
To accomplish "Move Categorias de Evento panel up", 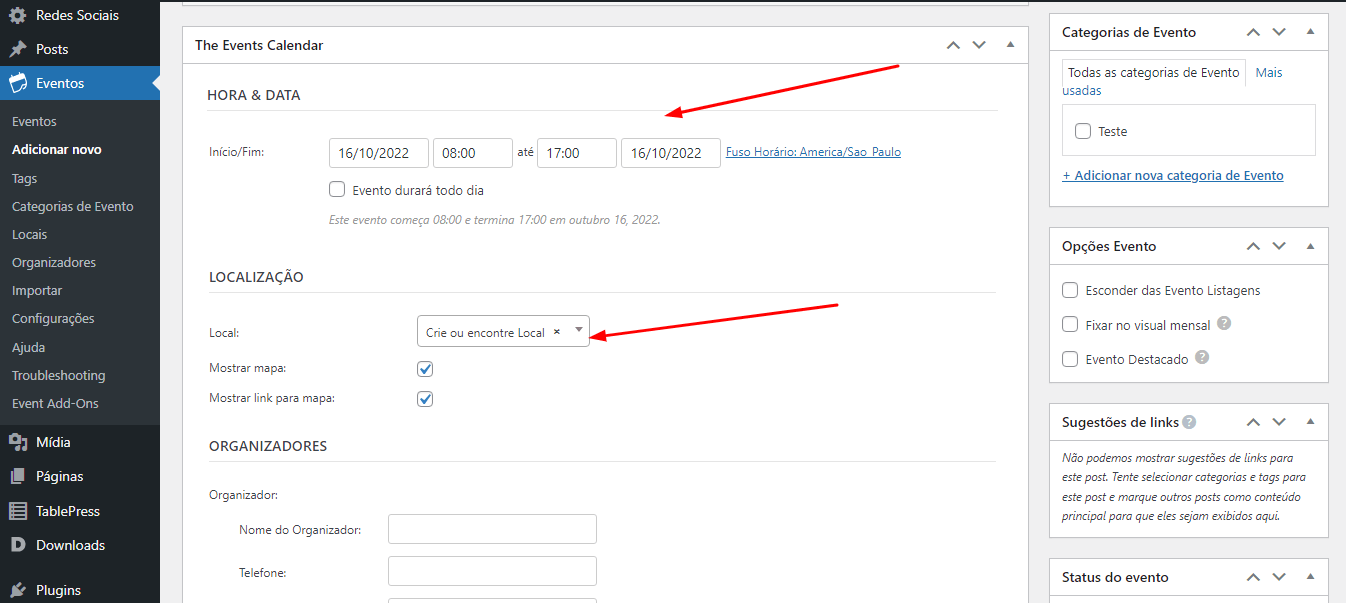I will click(1253, 32).
